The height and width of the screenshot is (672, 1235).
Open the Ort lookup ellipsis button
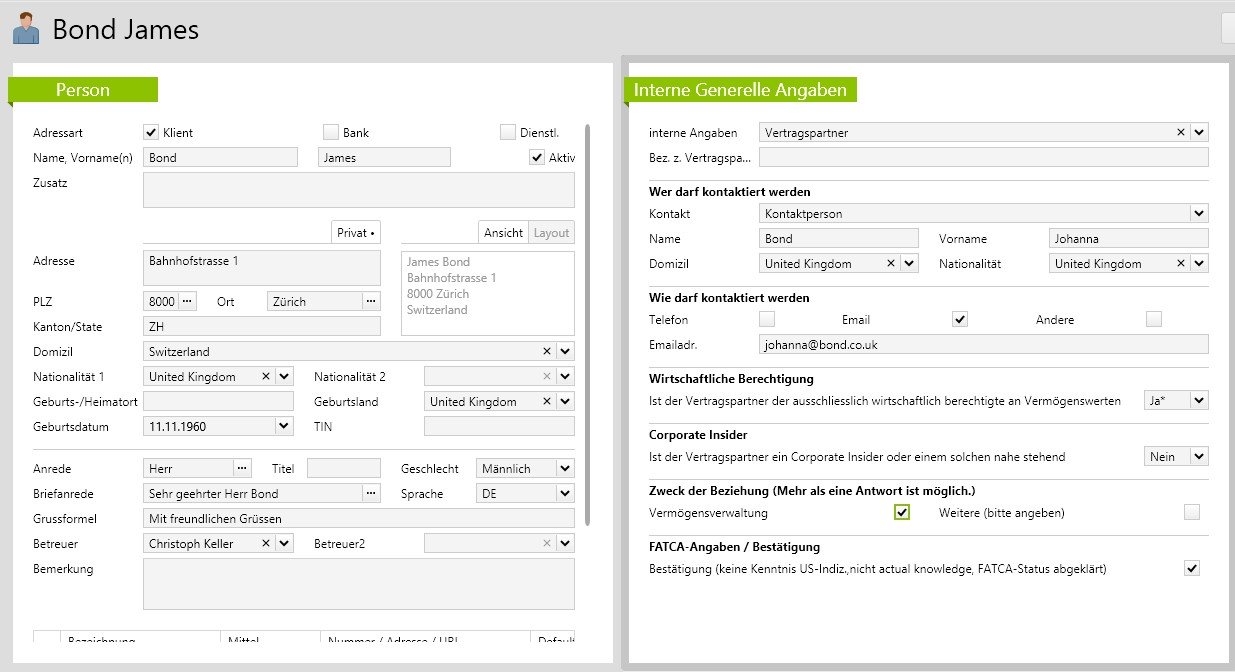[371, 301]
